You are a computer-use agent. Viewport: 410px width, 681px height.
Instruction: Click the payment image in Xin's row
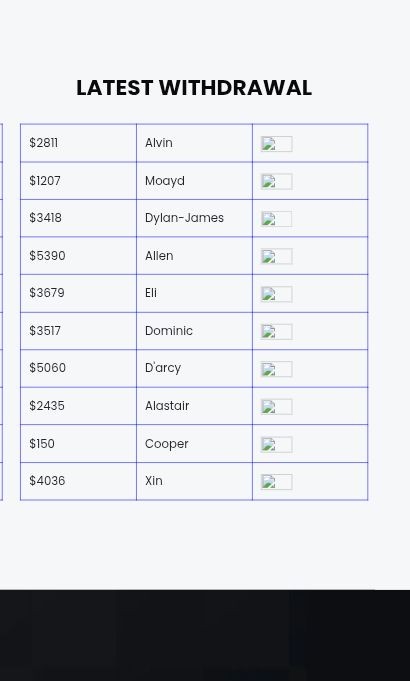tap(277, 482)
